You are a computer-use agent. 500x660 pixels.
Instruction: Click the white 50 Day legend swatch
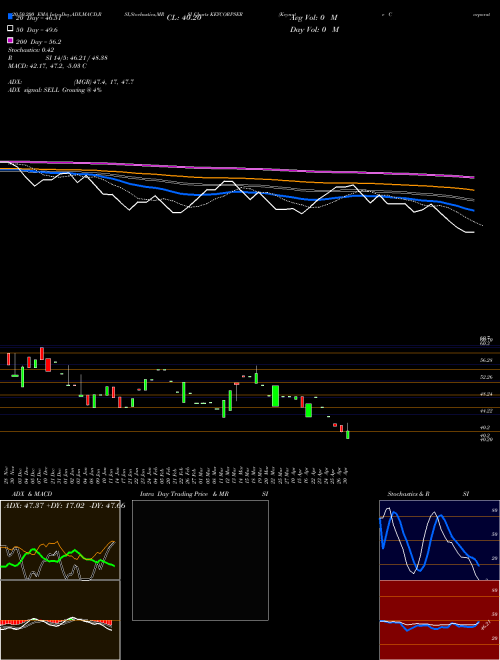10,29
